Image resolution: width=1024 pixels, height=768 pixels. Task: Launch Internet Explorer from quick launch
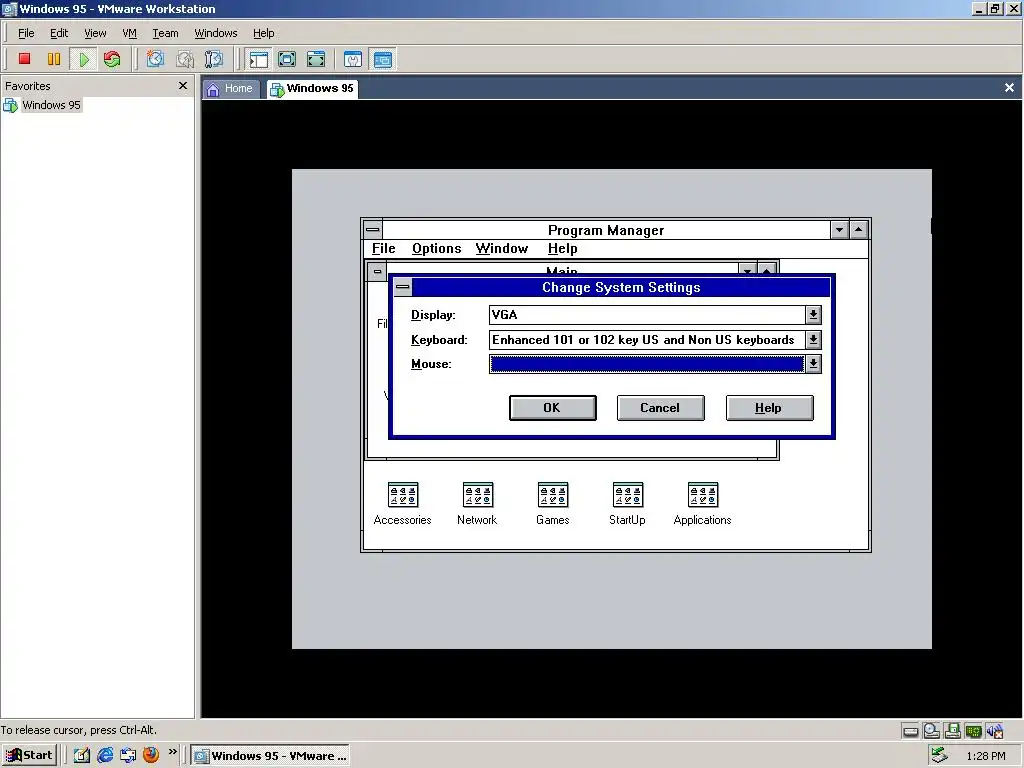click(105, 755)
